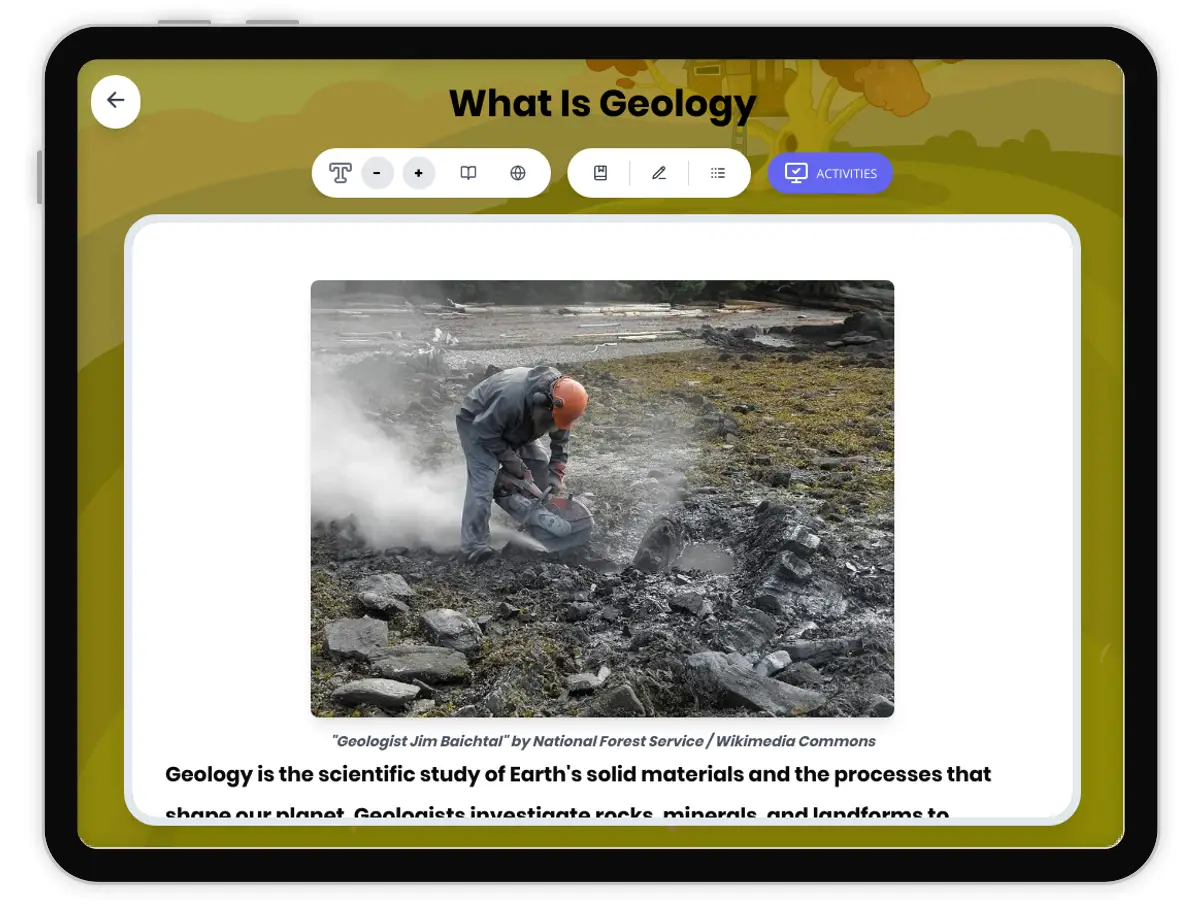This screenshot has width=1200, height=906.
Task: Click the text font style icon
Action: tap(340, 173)
